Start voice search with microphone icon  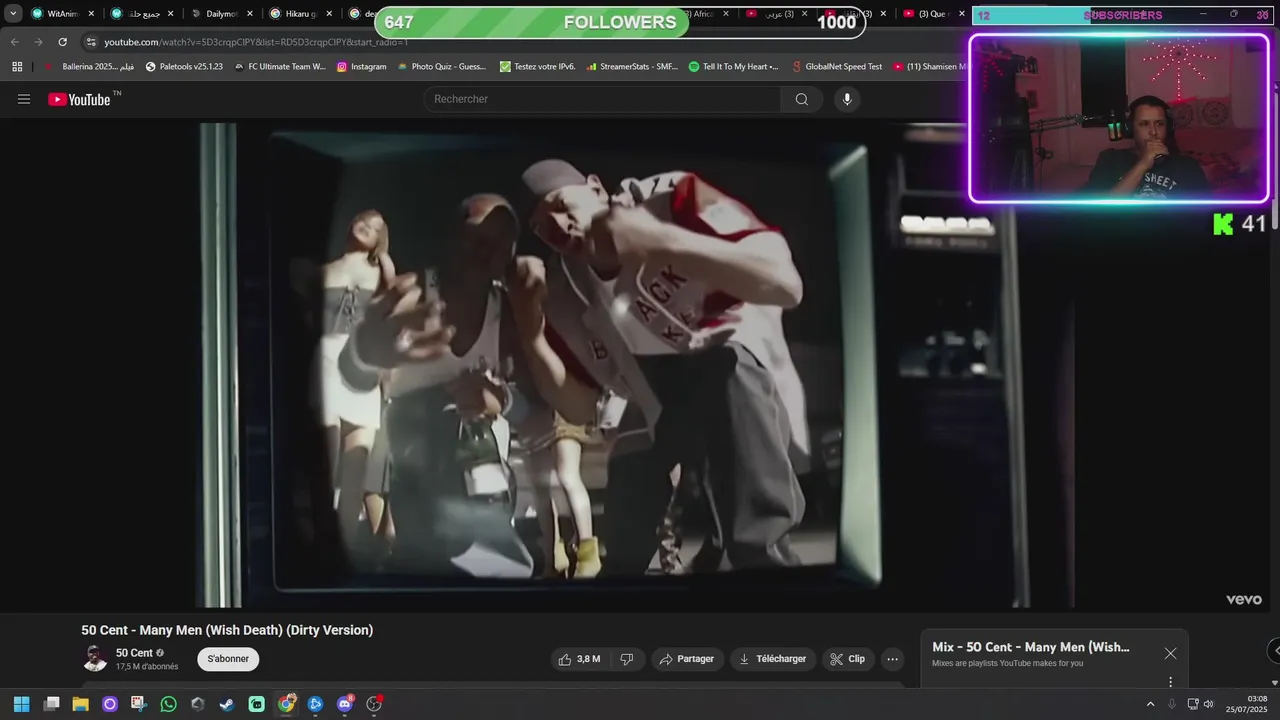tap(847, 99)
